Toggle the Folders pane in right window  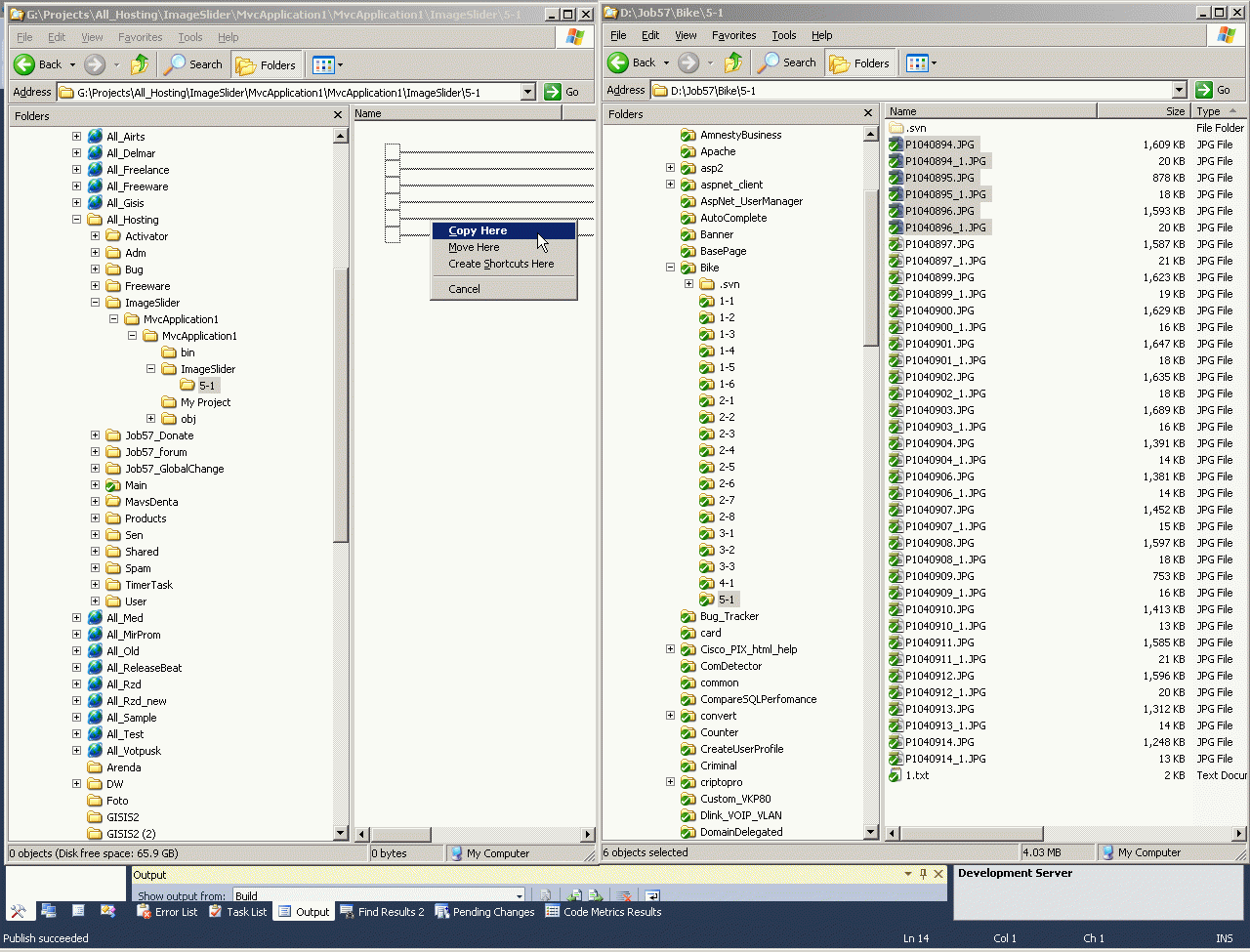tap(859, 62)
